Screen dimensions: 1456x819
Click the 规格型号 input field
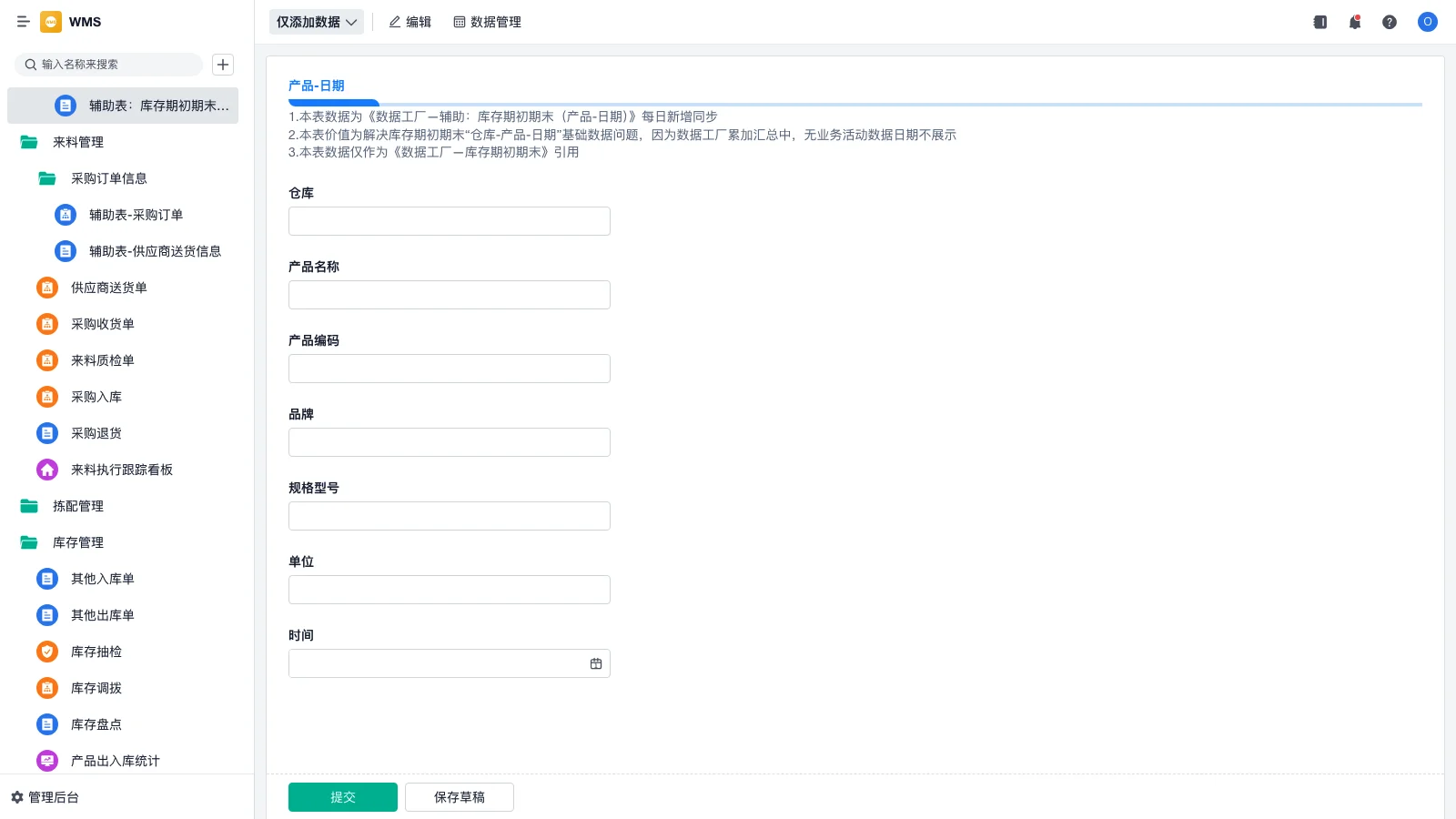pyautogui.click(x=450, y=516)
